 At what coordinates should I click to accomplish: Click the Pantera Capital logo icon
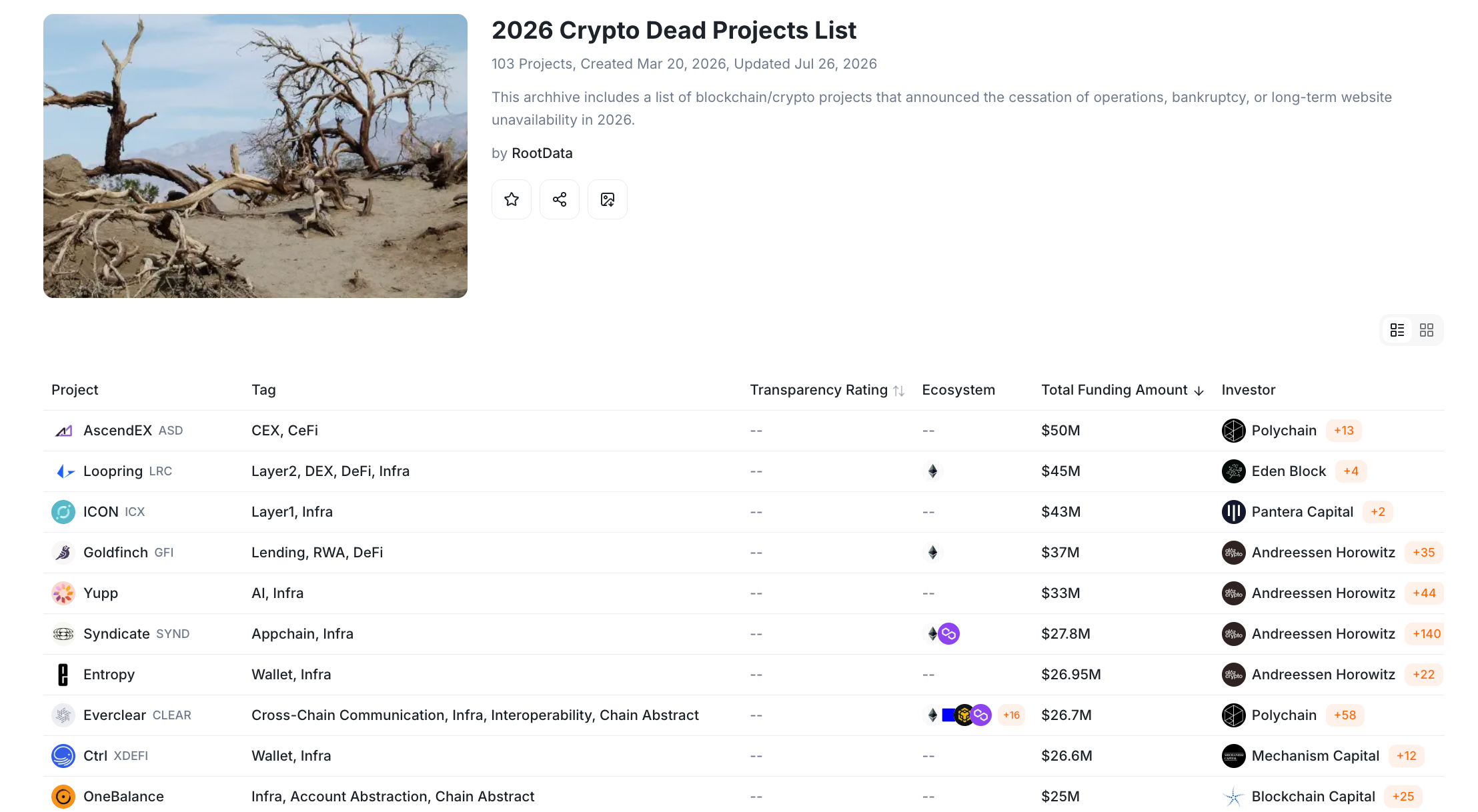[1233, 512]
